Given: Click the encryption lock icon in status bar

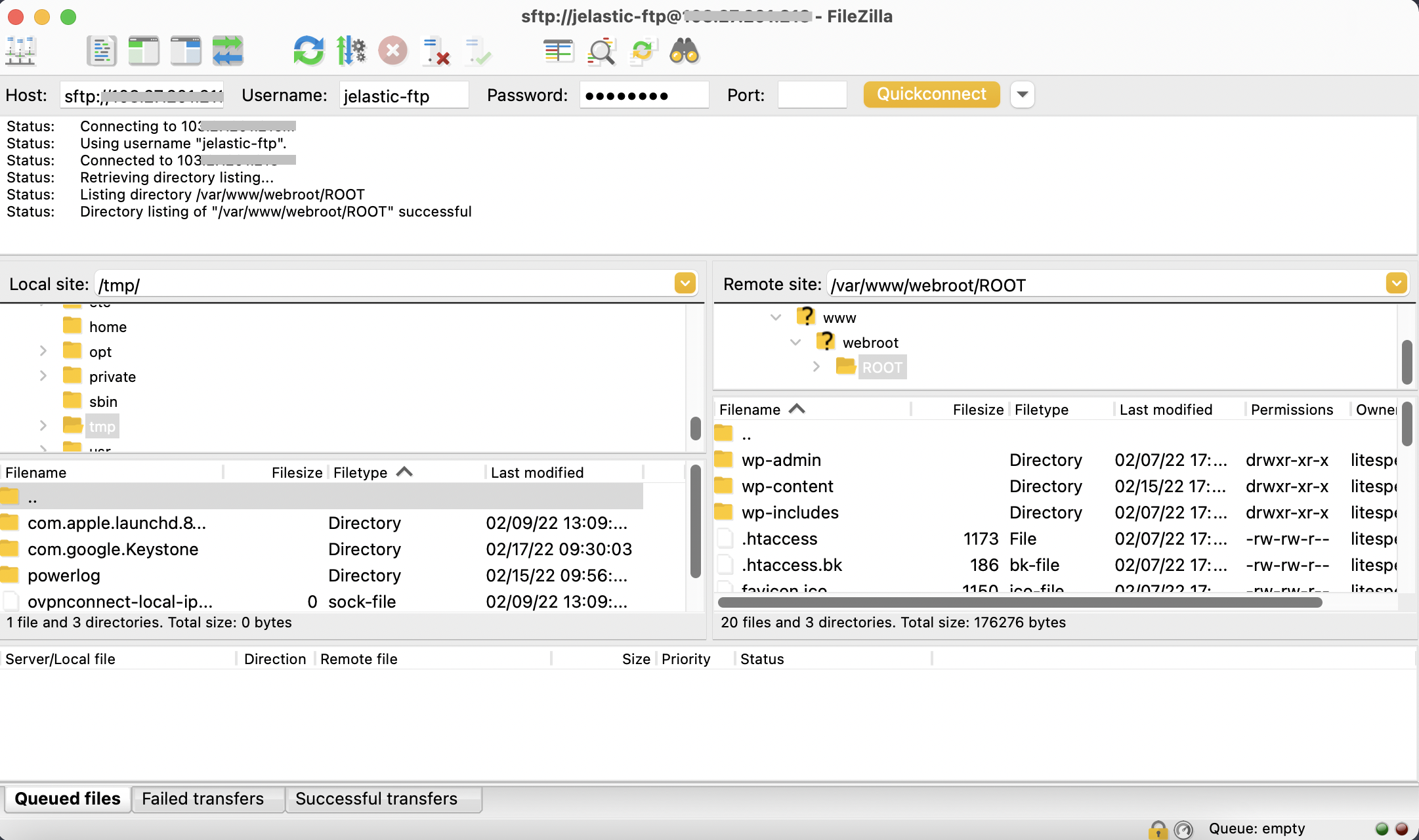Looking at the screenshot, I should point(1158,829).
